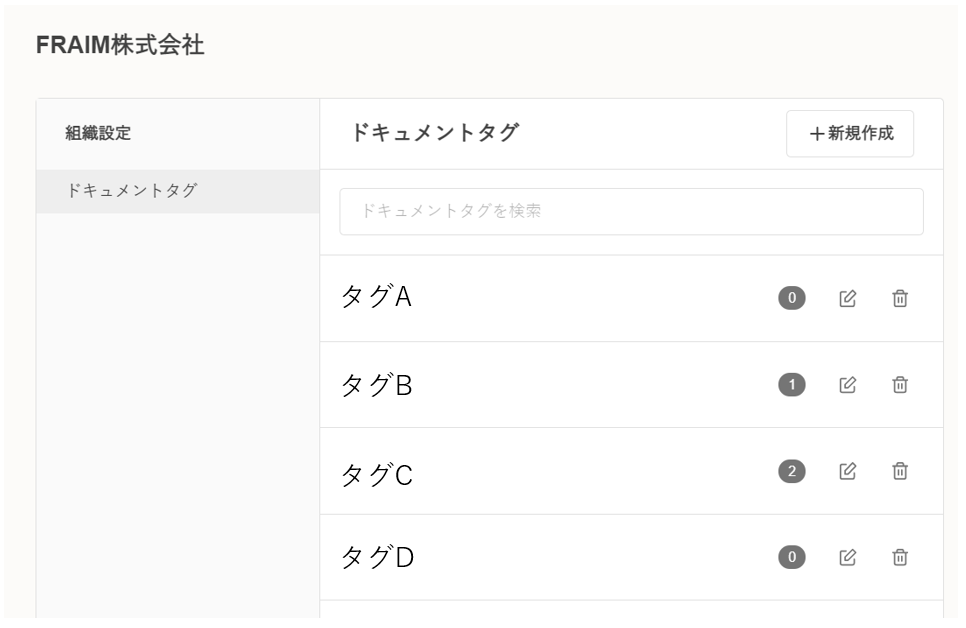Click the trash icon for タグB

coord(900,384)
